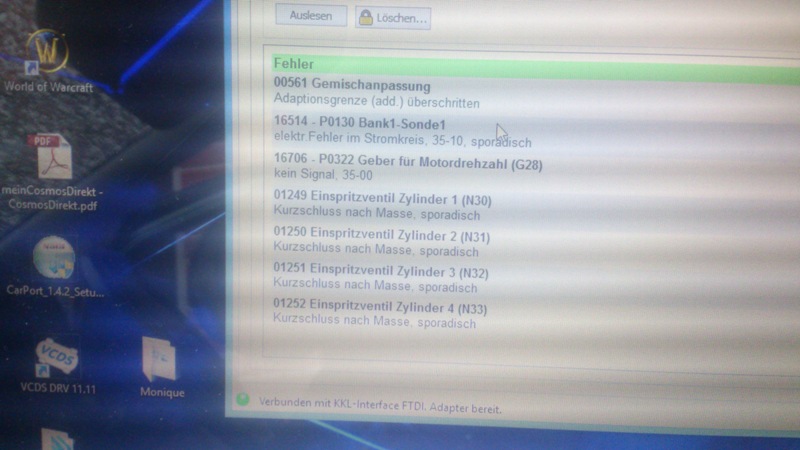Open the VCDS DRV 11.11 shortcut
Viewport: 800px width, 450px height.
(56, 358)
